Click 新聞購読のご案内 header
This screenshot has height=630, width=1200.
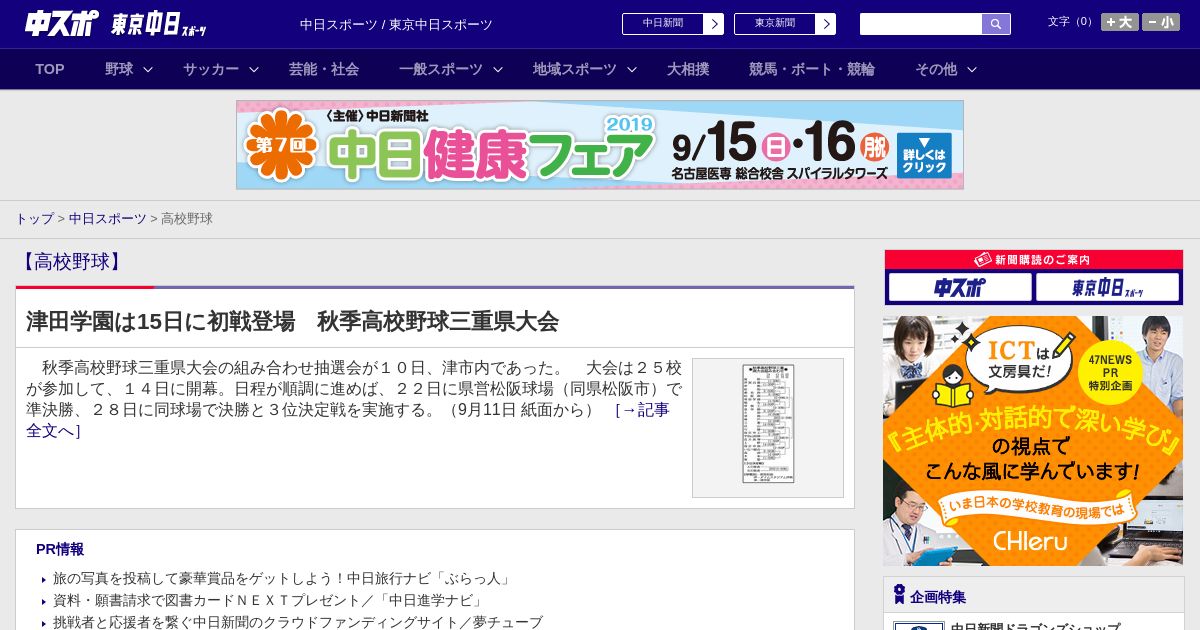pos(1034,260)
